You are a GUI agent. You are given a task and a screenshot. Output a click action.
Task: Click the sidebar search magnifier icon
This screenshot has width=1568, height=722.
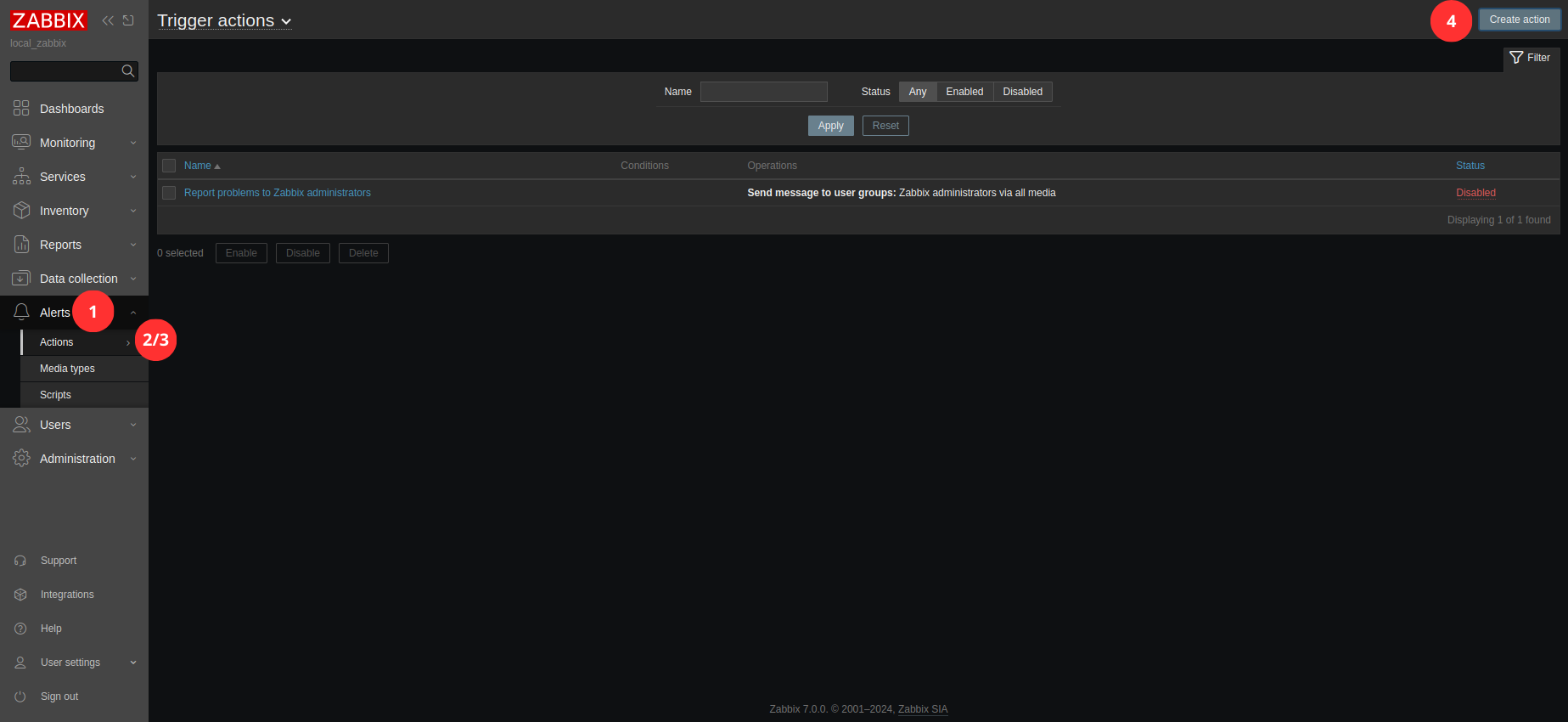(128, 71)
